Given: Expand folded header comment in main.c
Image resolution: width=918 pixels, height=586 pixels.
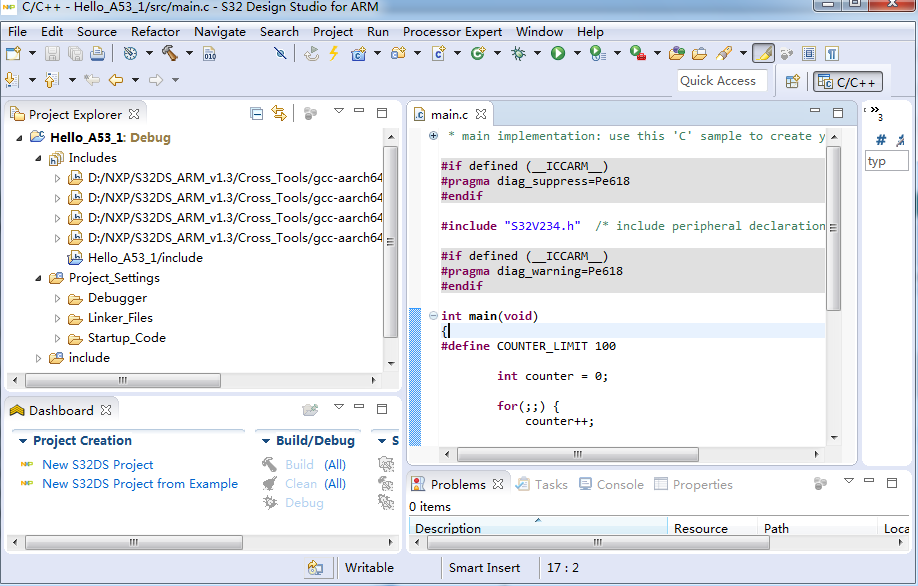Looking at the screenshot, I should [x=433, y=136].
